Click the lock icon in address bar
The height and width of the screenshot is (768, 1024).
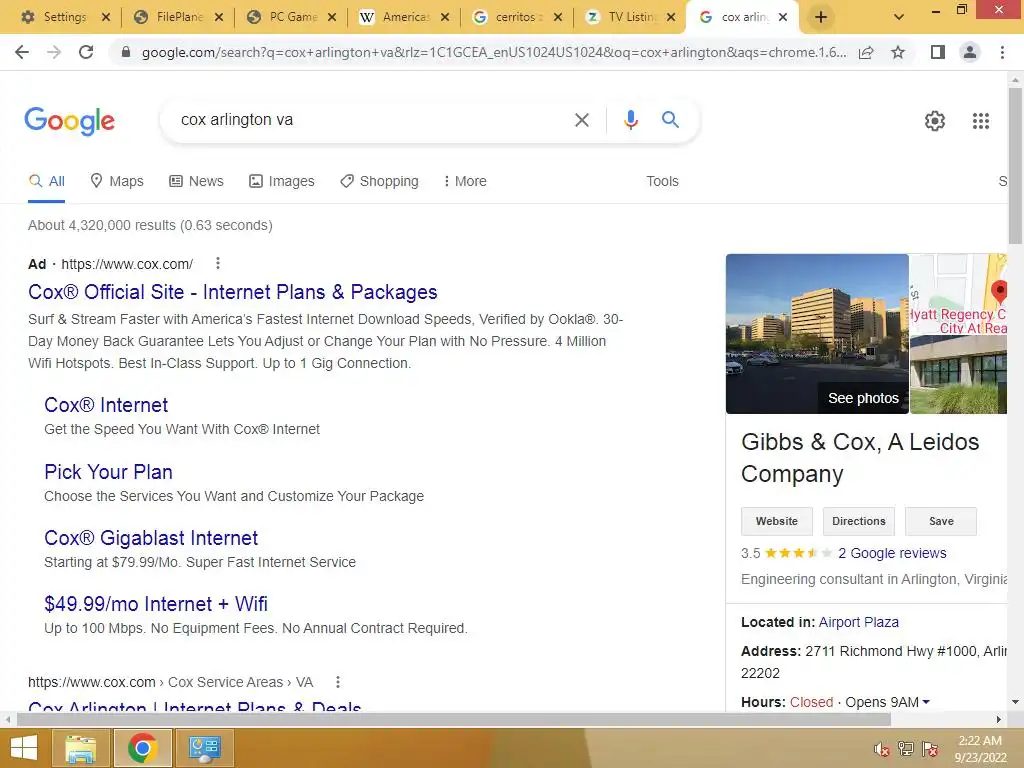point(126,52)
